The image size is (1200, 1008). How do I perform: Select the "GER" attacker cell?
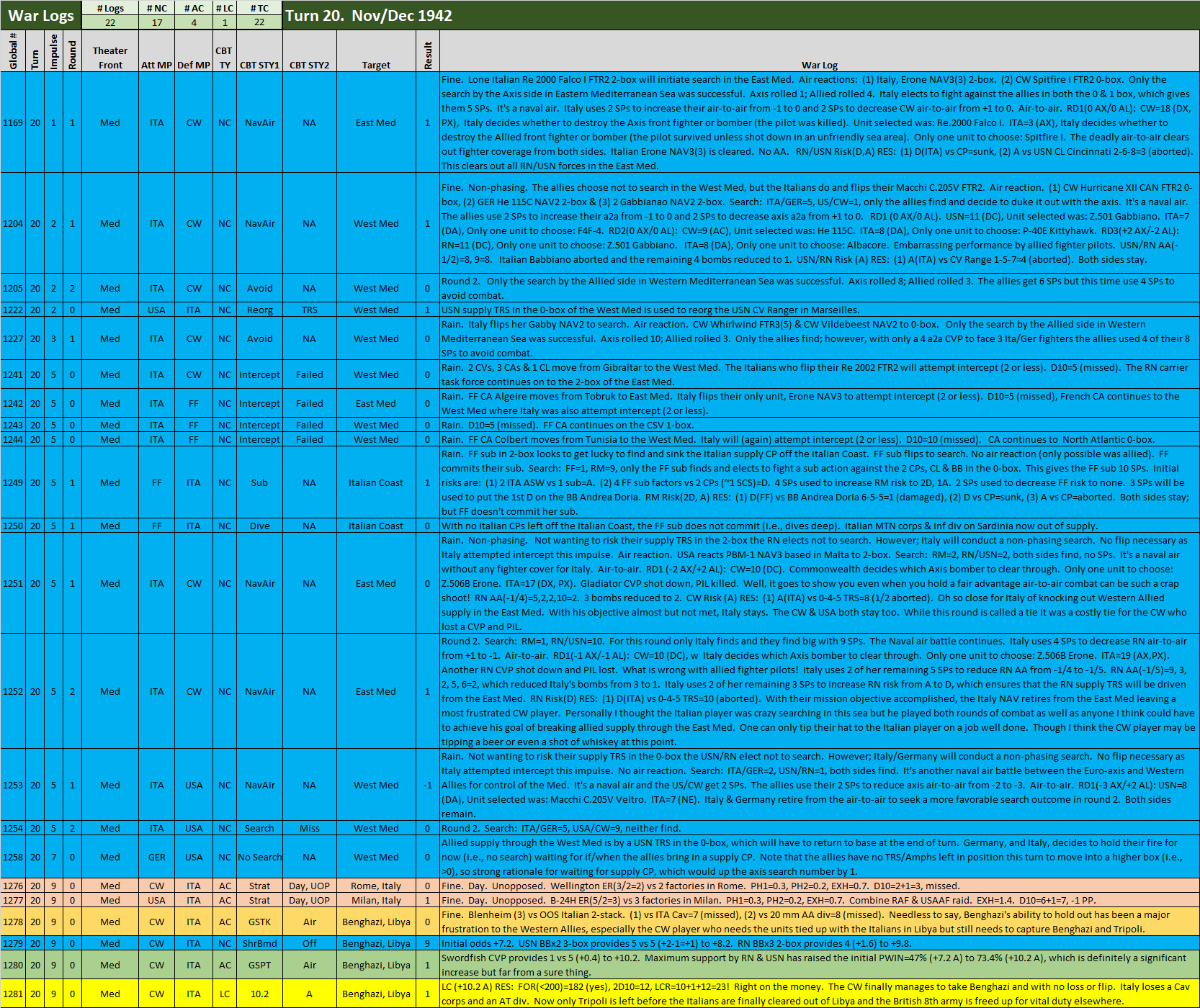pos(156,857)
